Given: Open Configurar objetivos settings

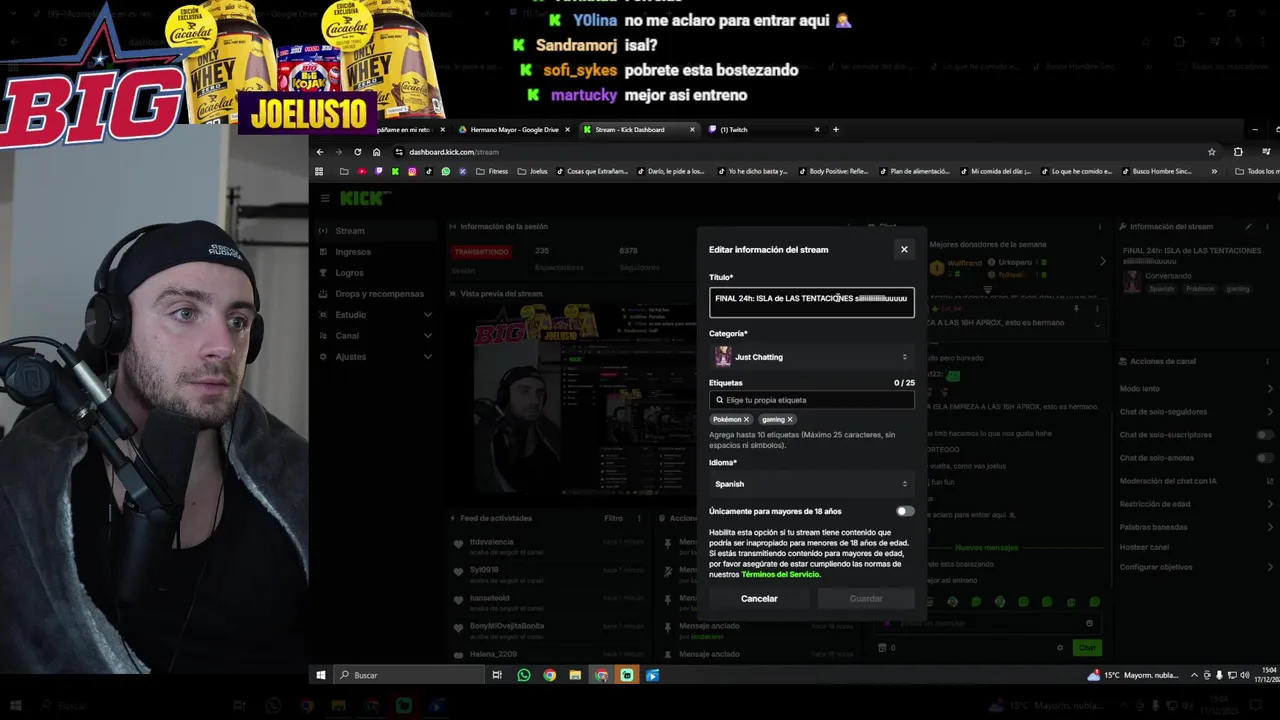Looking at the screenshot, I should pyautogui.click(x=1196, y=567).
